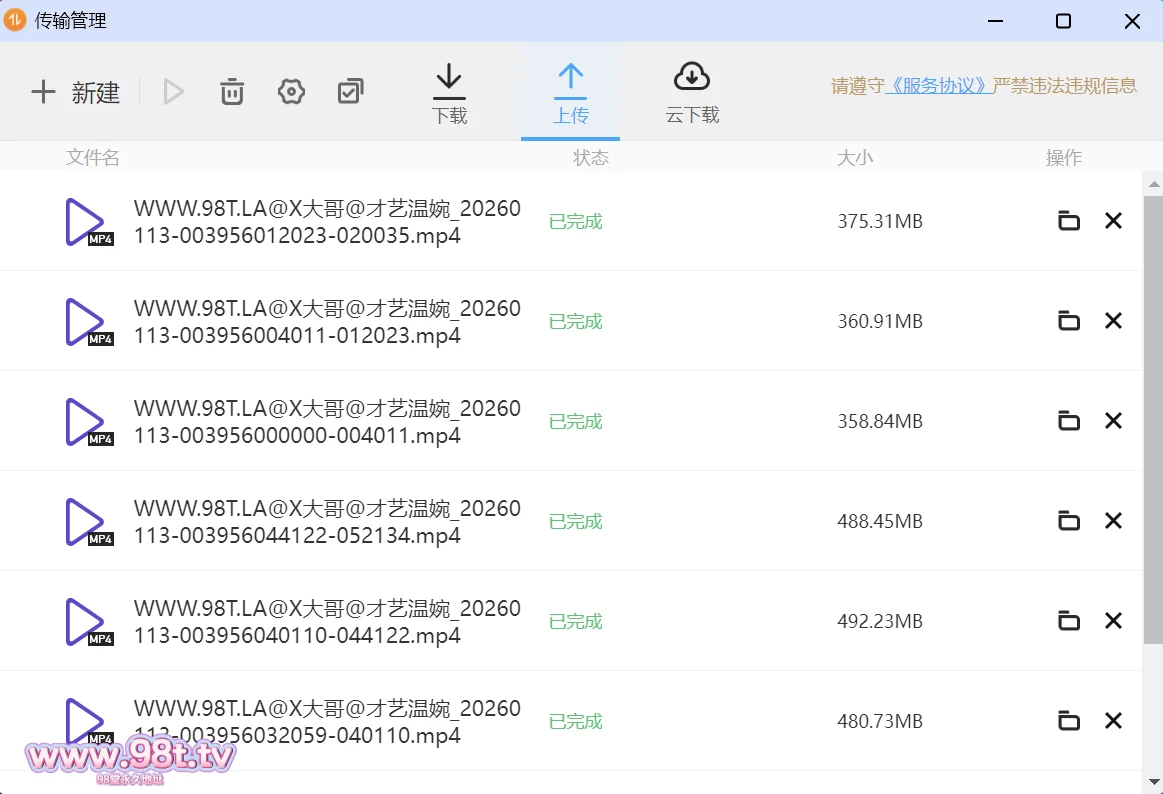This screenshot has width=1163, height=794.
Task: Select the file ending in 012023.mp4
Action: click(x=327, y=321)
